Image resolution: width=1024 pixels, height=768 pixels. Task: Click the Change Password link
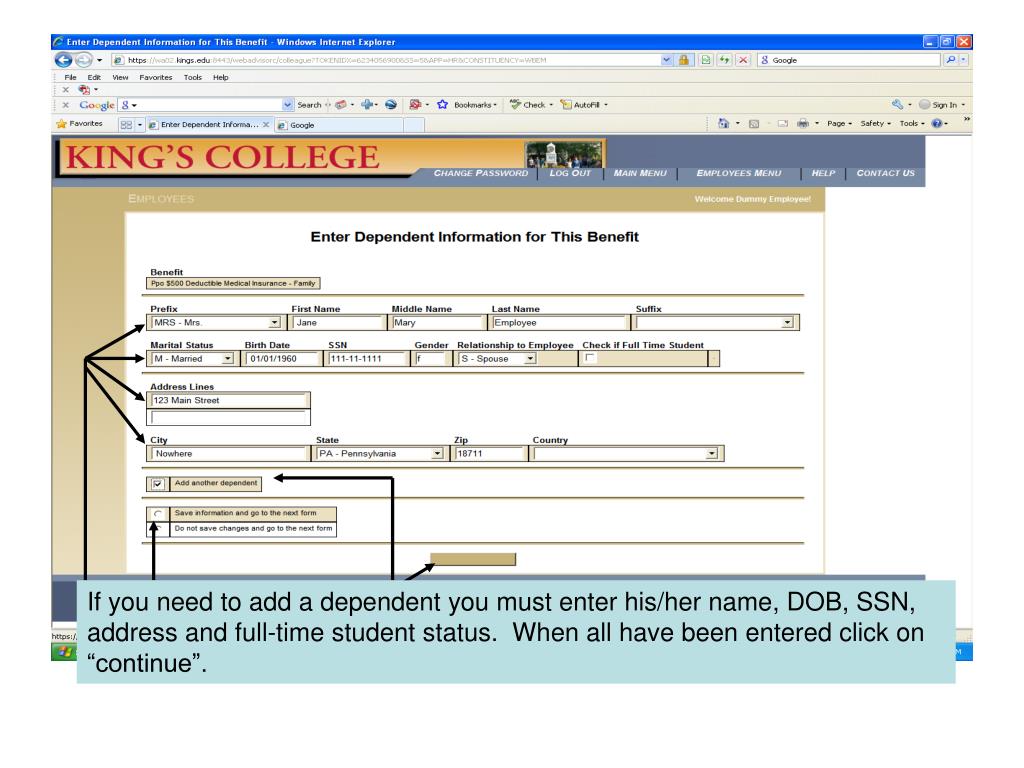pyautogui.click(x=481, y=173)
